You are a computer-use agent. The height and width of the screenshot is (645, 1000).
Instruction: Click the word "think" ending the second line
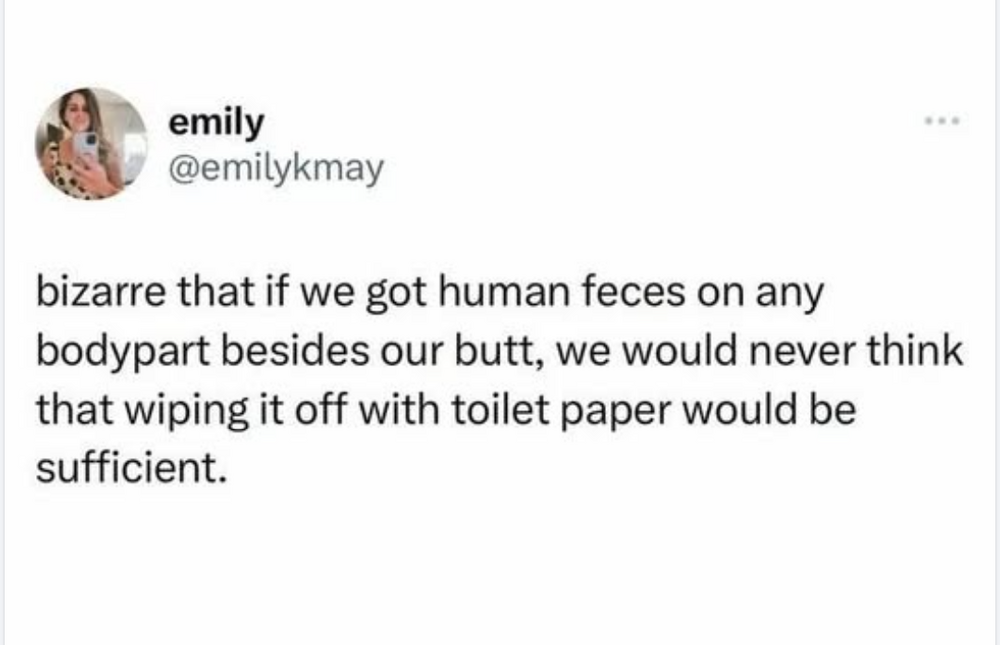pyautogui.click(x=913, y=352)
